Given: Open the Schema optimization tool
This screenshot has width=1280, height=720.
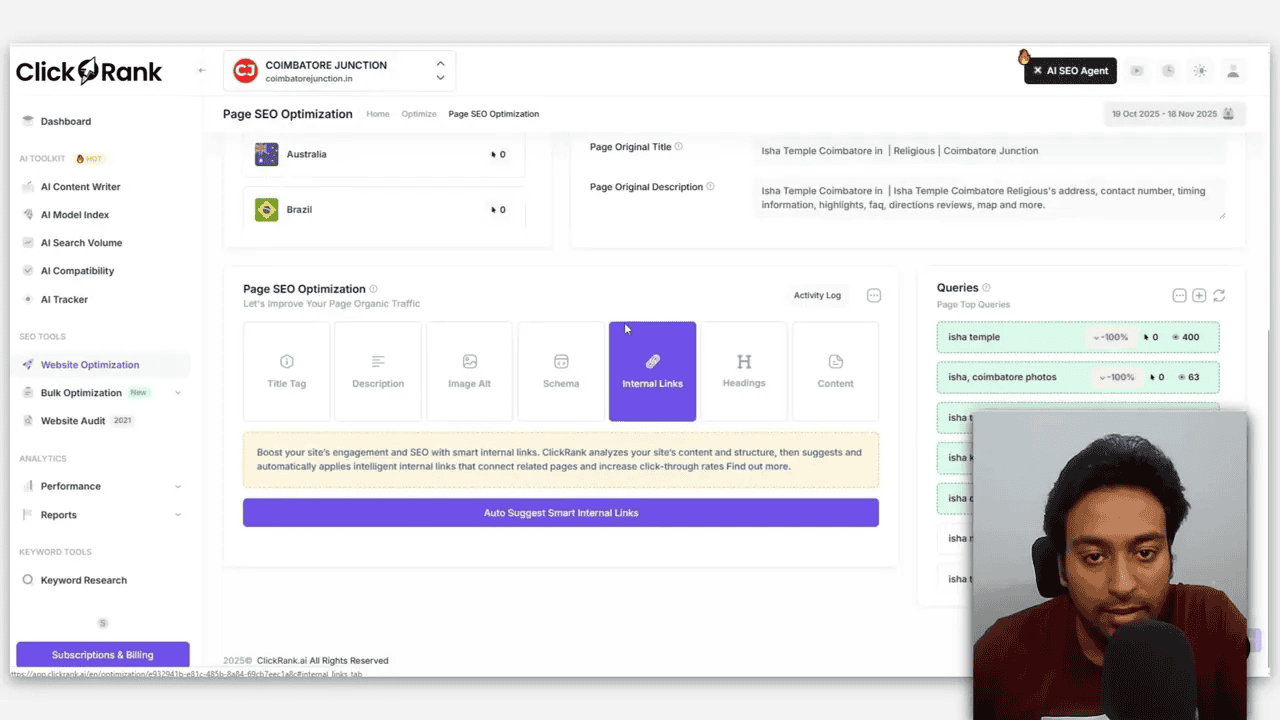Looking at the screenshot, I should point(561,371).
